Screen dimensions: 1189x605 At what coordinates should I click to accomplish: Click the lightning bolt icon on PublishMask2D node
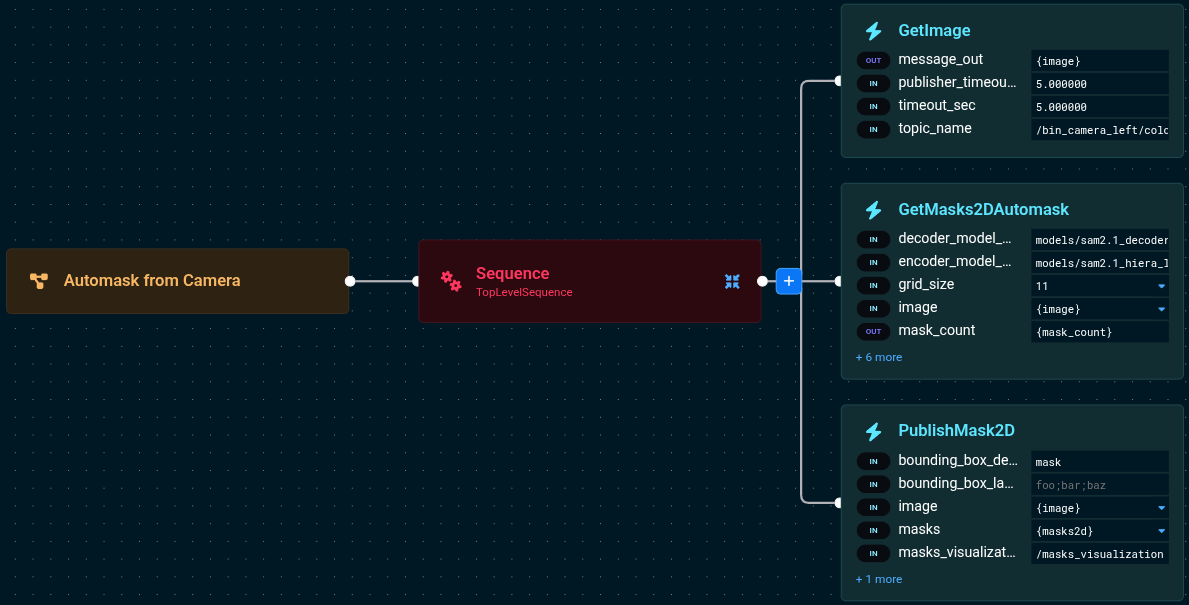point(873,430)
